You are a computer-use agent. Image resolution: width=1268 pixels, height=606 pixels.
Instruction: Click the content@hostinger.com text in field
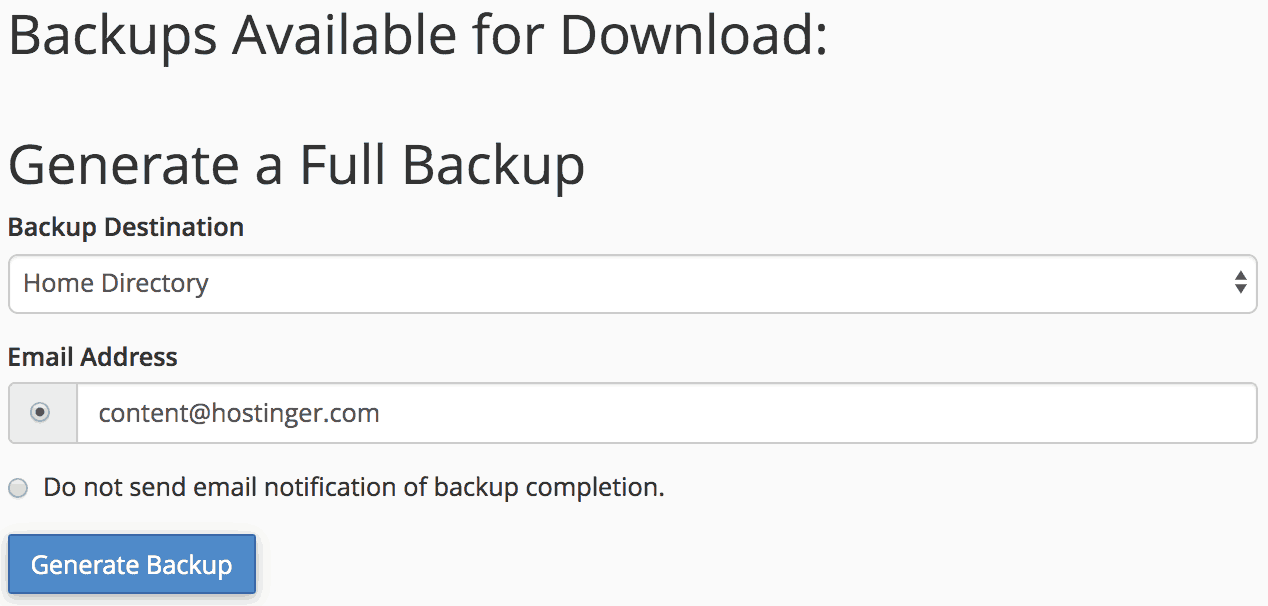[239, 413]
